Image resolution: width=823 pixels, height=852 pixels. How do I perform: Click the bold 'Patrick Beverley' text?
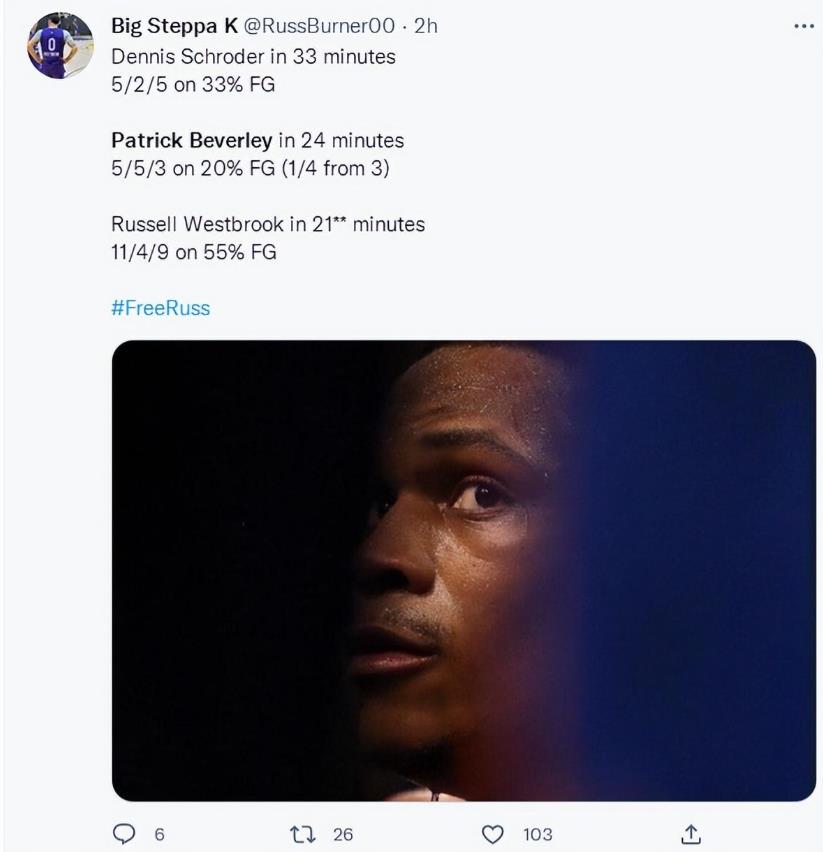point(191,140)
